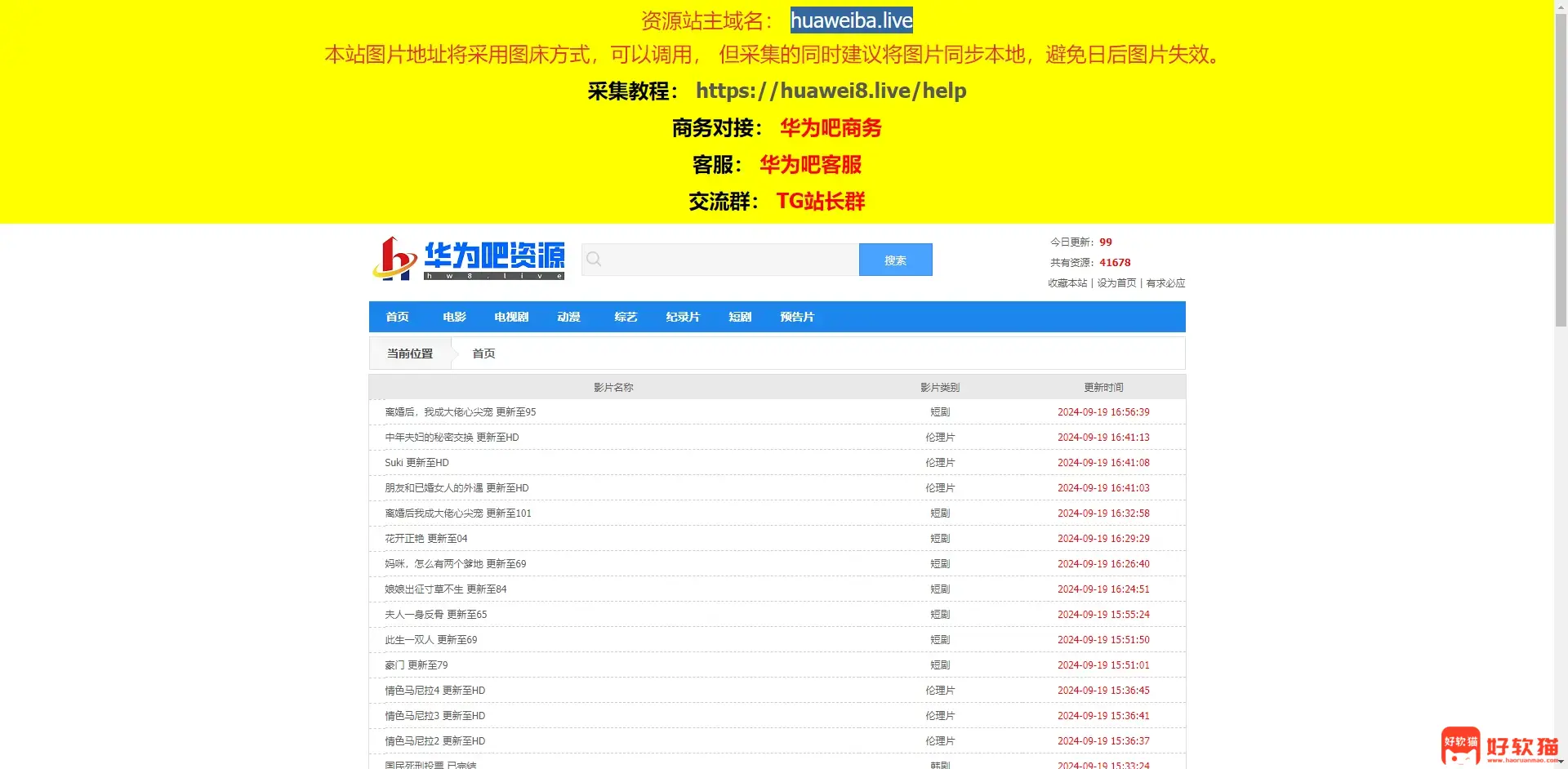
Task: Click 有求必应 link
Action: (x=1165, y=283)
